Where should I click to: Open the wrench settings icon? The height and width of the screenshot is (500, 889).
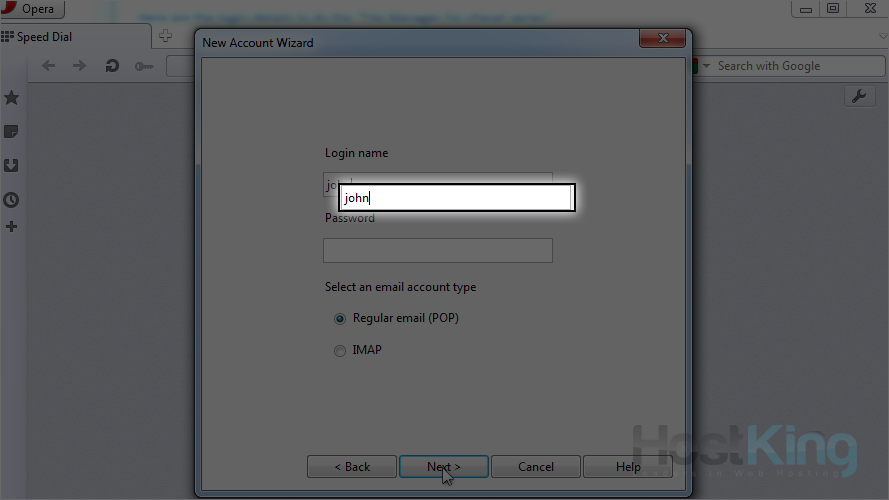tap(859, 96)
